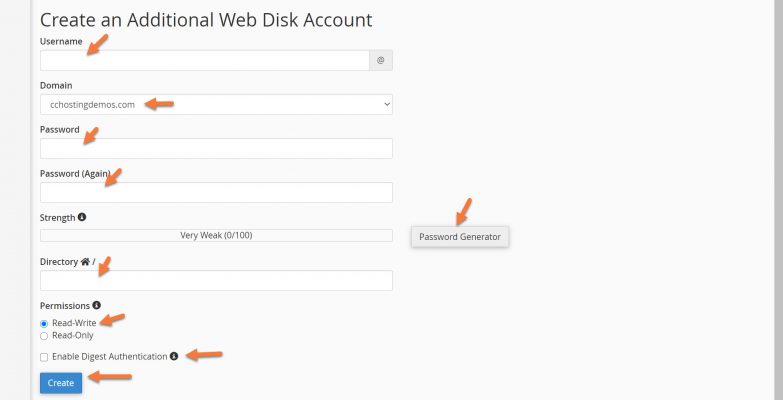
Task: Click the Digest Authentication info icon
Action: [174, 356]
